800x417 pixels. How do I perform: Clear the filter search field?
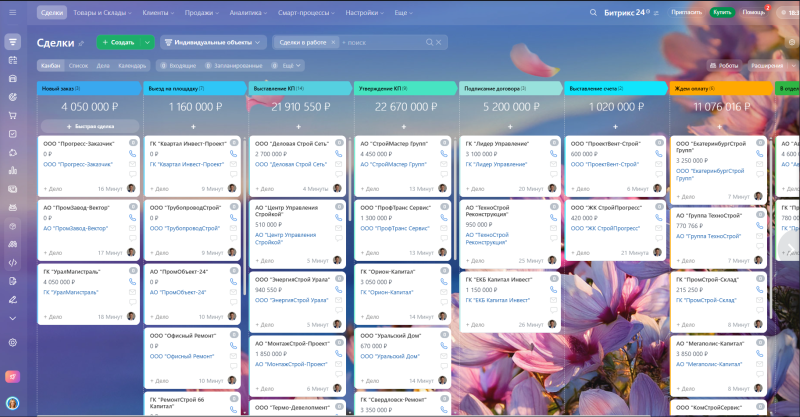click(x=438, y=42)
